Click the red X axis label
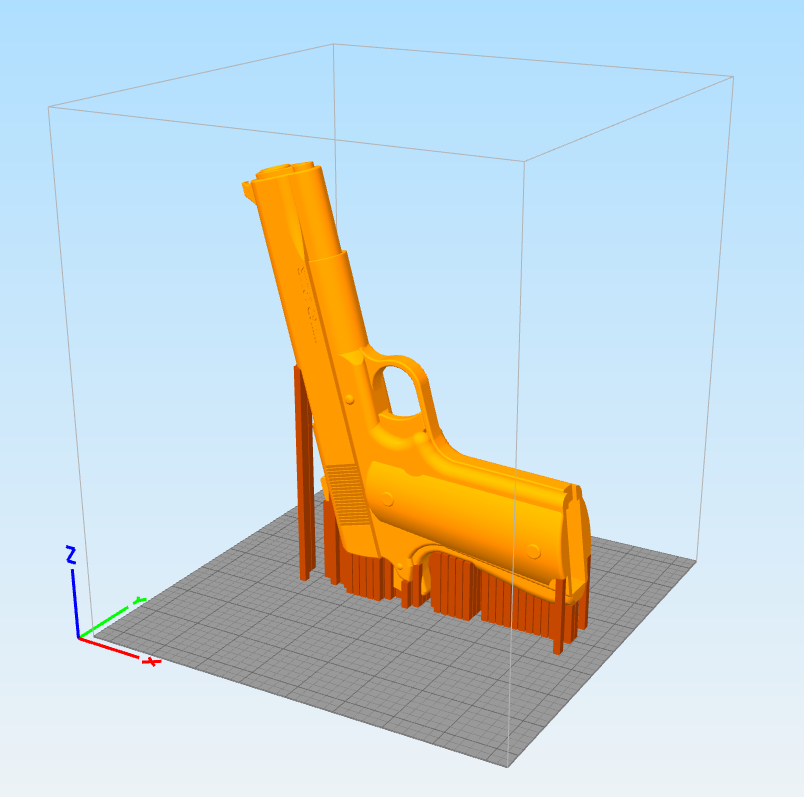The width and height of the screenshot is (804, 797). point(150,662)
